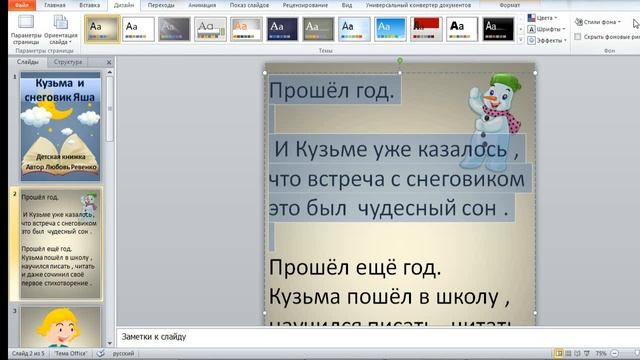Screen dimensions: 640x360
Task: Switch to the Рецензирование ribbon tab
Action: 305,5
